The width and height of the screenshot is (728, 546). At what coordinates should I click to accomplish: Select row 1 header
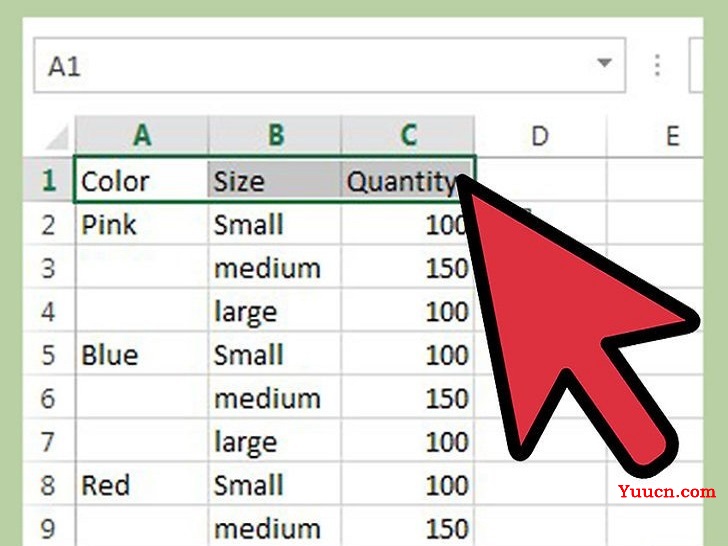coord(48,180)
